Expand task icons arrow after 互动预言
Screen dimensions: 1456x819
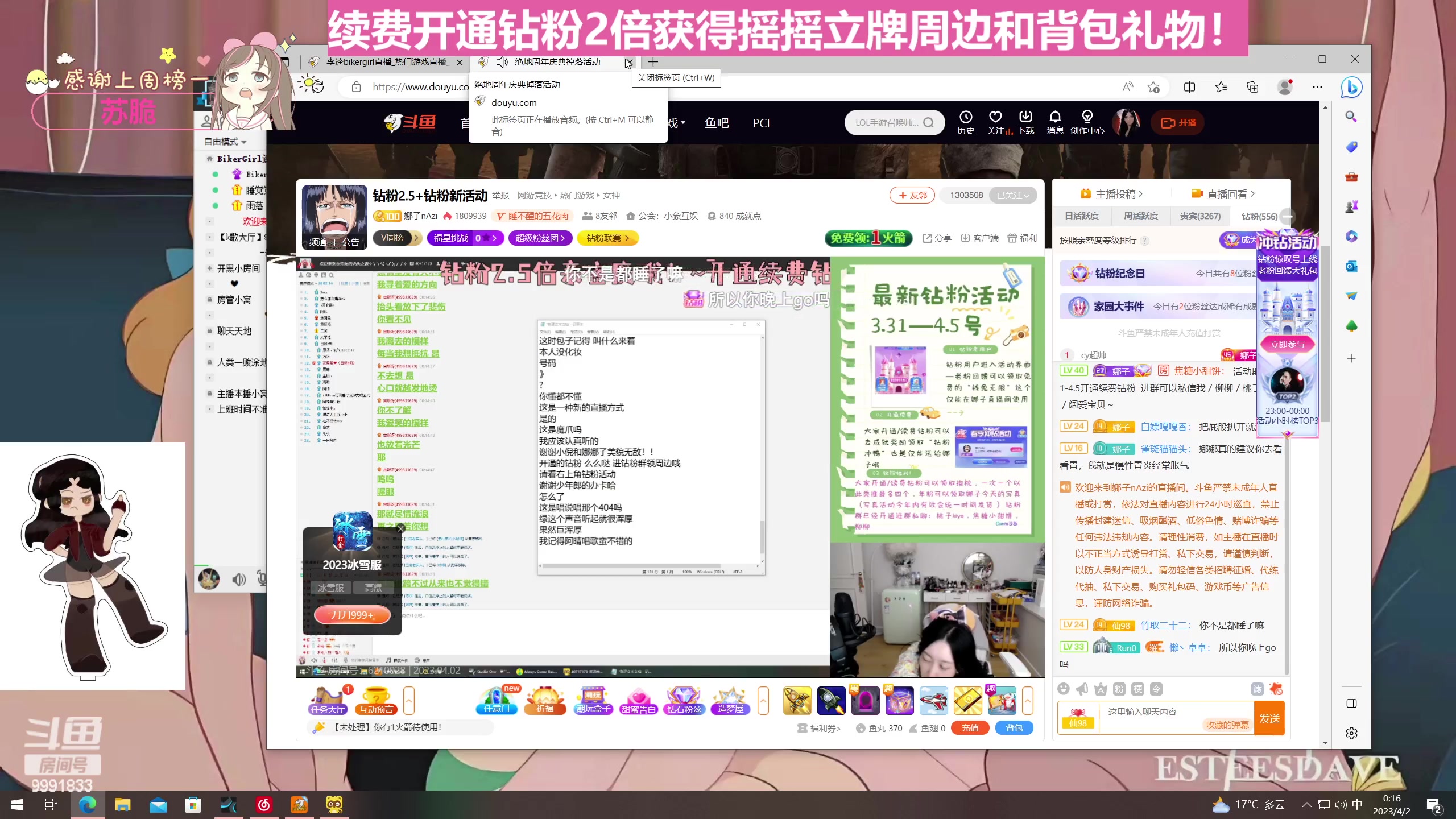408,700
